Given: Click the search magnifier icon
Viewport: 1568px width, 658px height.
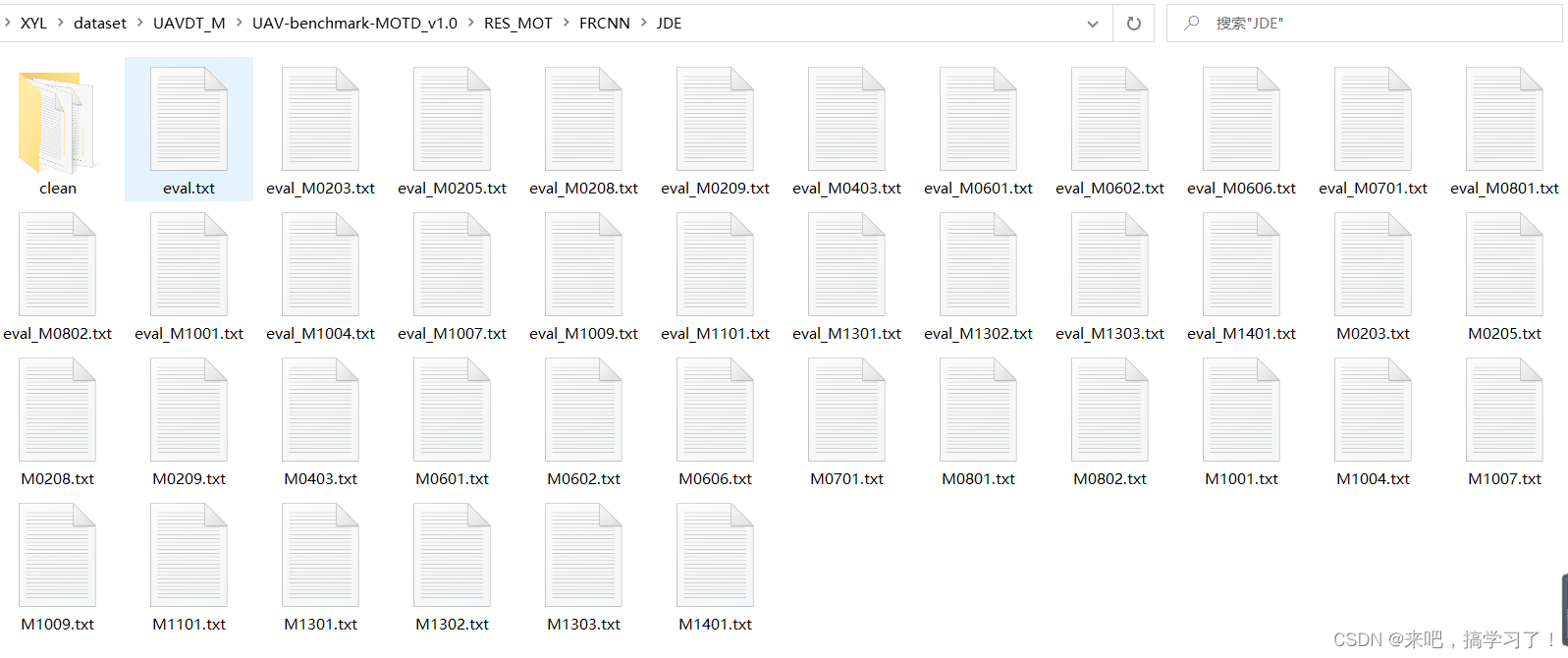Looking at the screenshot, I should (1192, 23).
